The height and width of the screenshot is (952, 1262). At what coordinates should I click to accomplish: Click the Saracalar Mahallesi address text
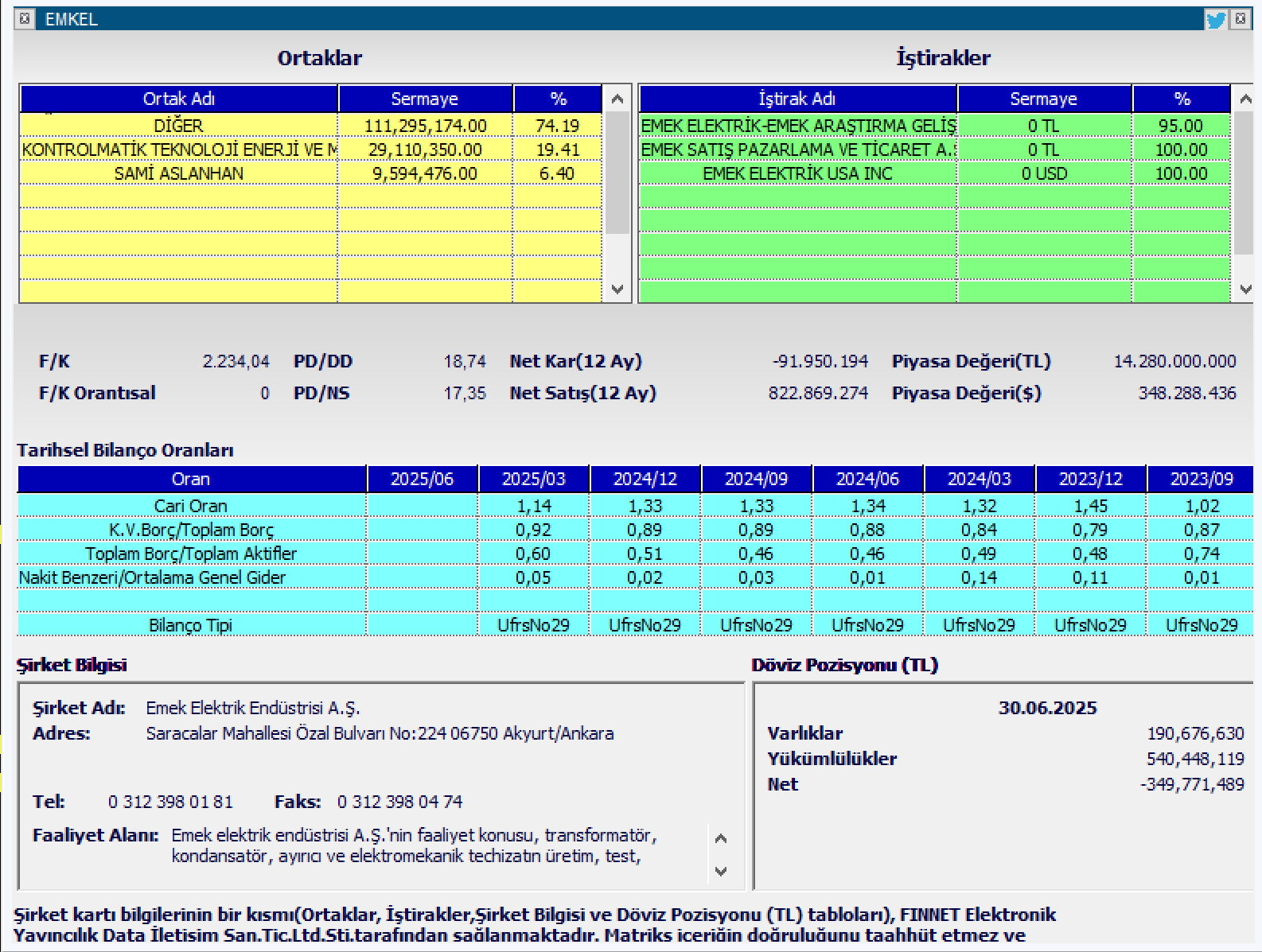380,733
